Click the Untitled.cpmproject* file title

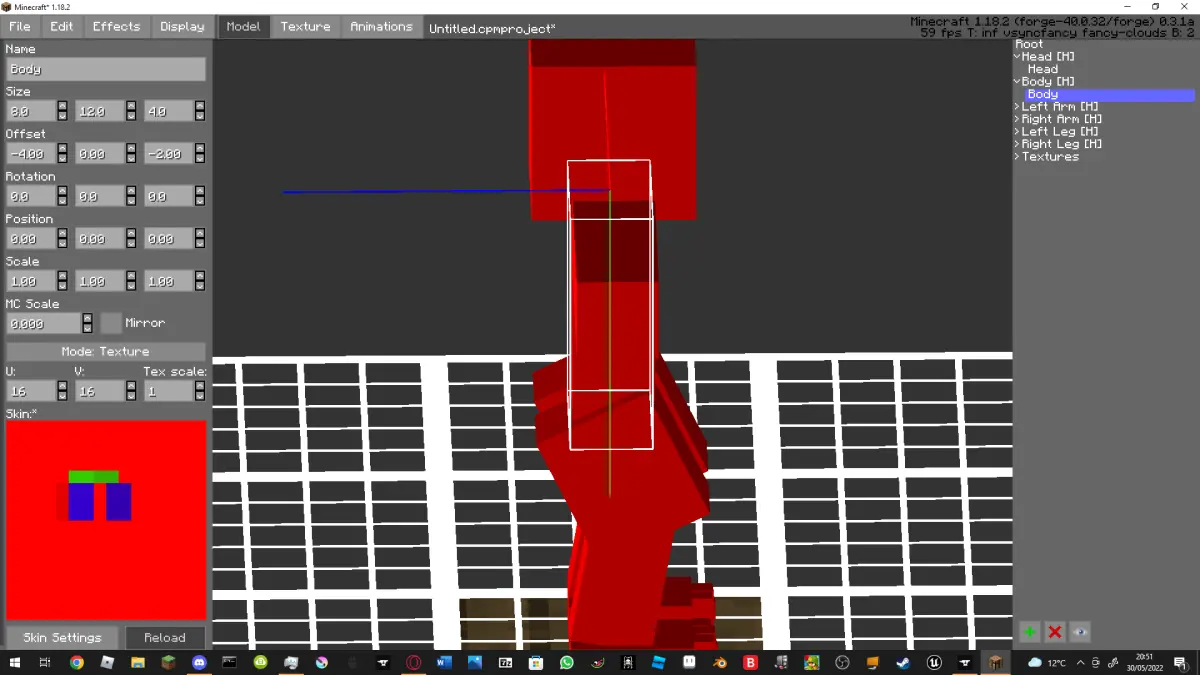tap(492, 28)
